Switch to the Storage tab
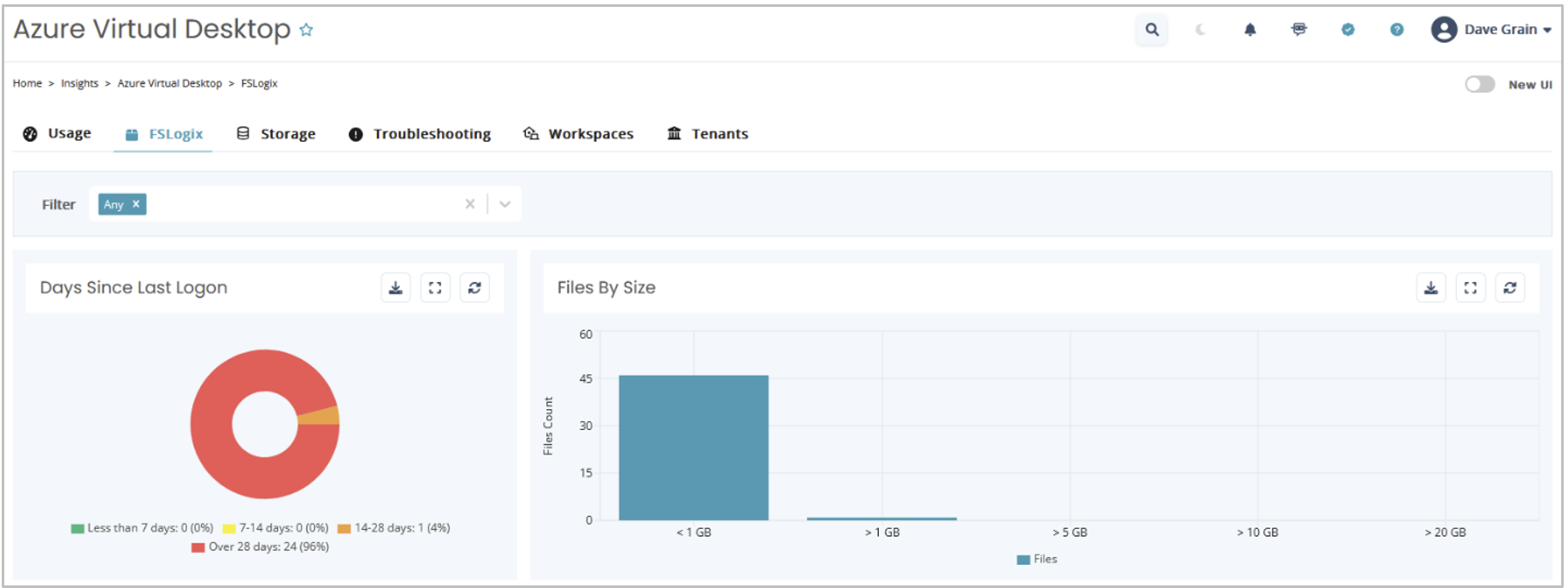The image size is (1568, 588). (276, 134)
